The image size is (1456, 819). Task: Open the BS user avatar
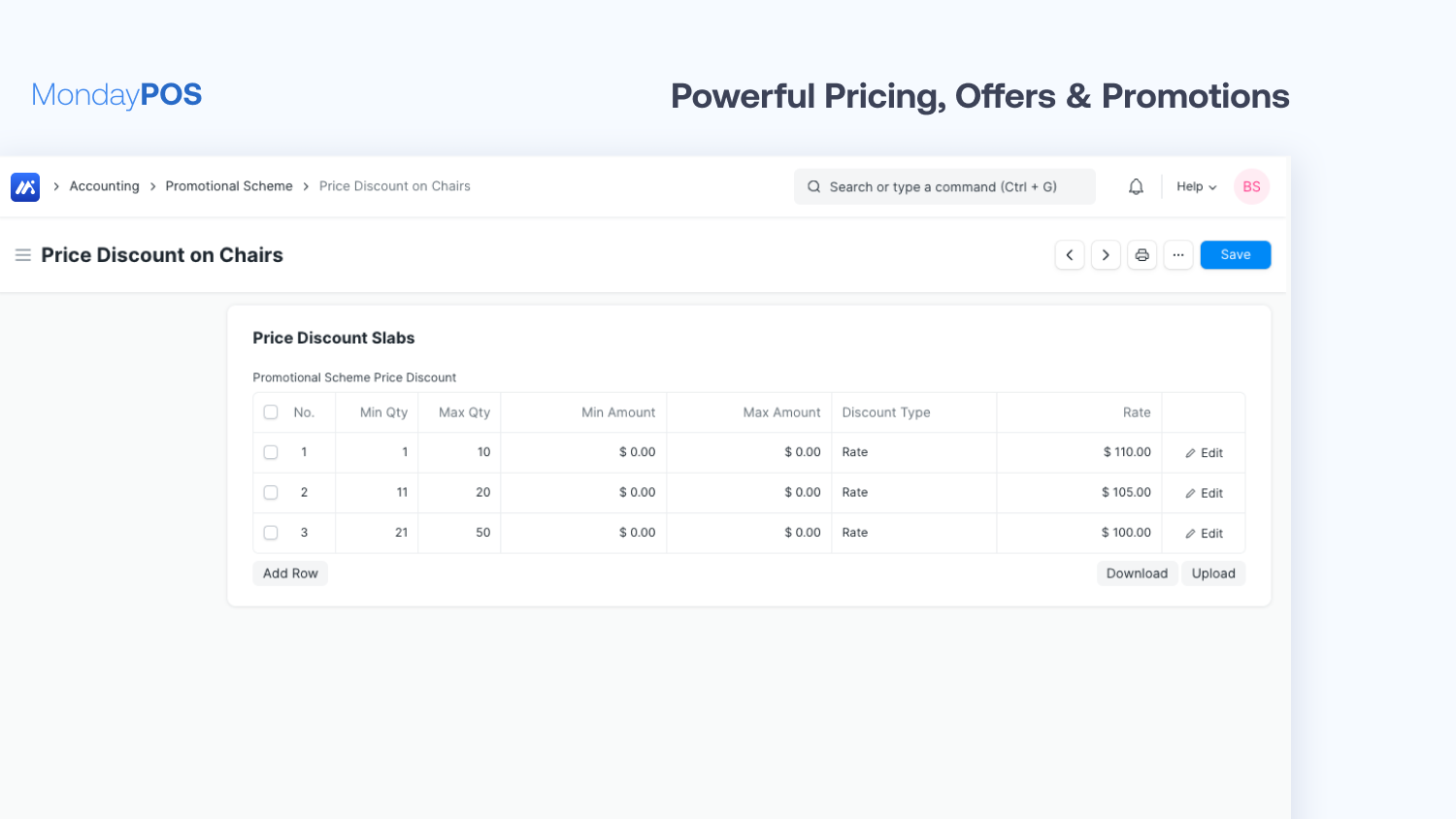pyautogui.click(x=1251, y=186)
